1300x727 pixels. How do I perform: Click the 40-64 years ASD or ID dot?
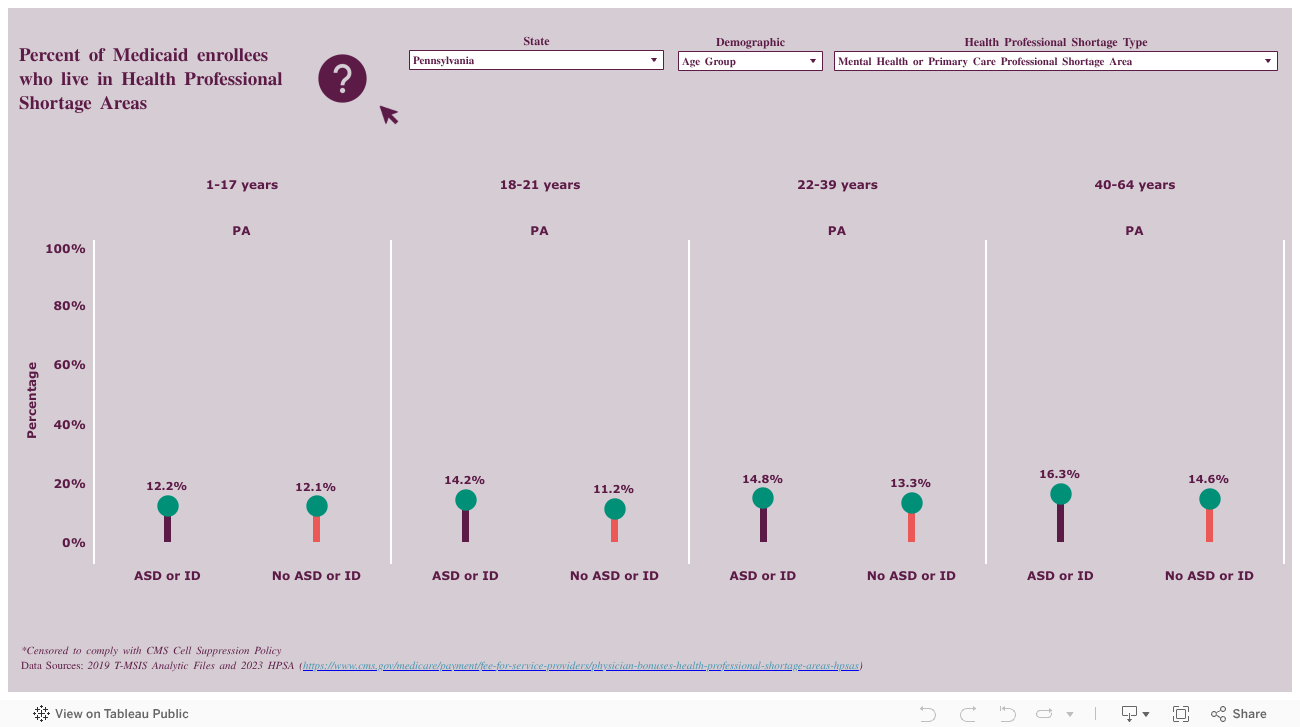point(1060,494)
